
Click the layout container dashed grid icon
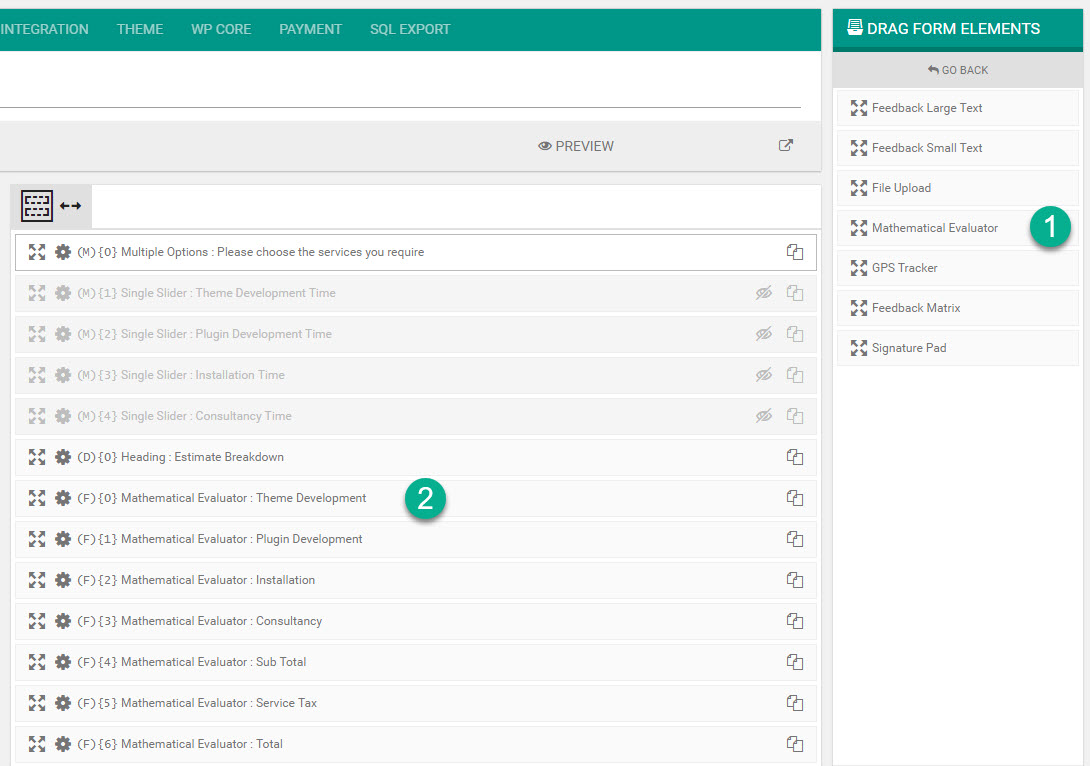[37, 206]
